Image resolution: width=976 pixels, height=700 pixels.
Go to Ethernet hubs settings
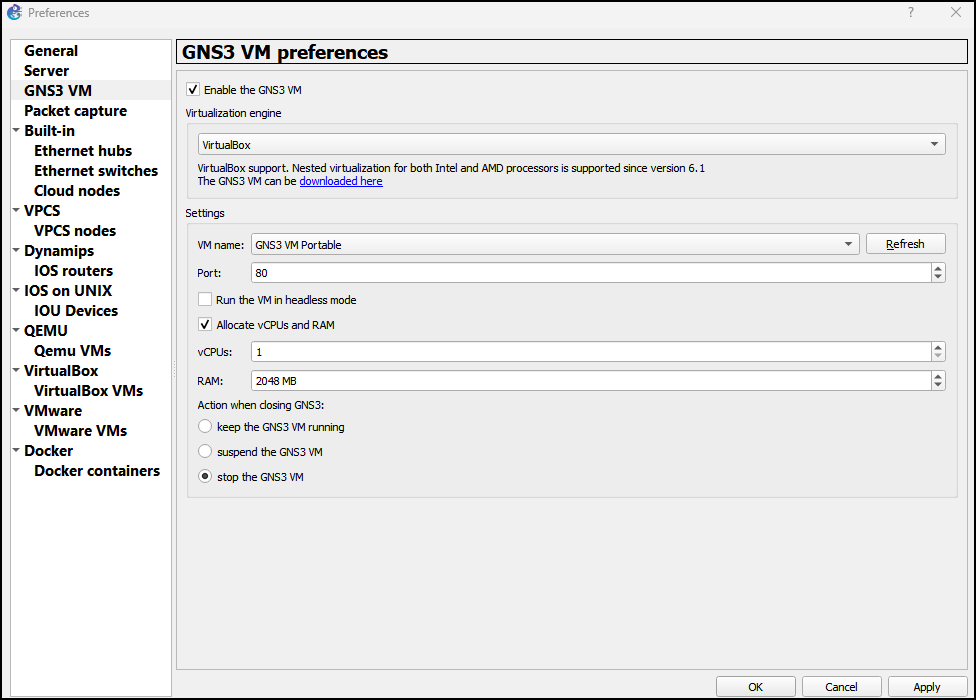[x=83, y=151]
